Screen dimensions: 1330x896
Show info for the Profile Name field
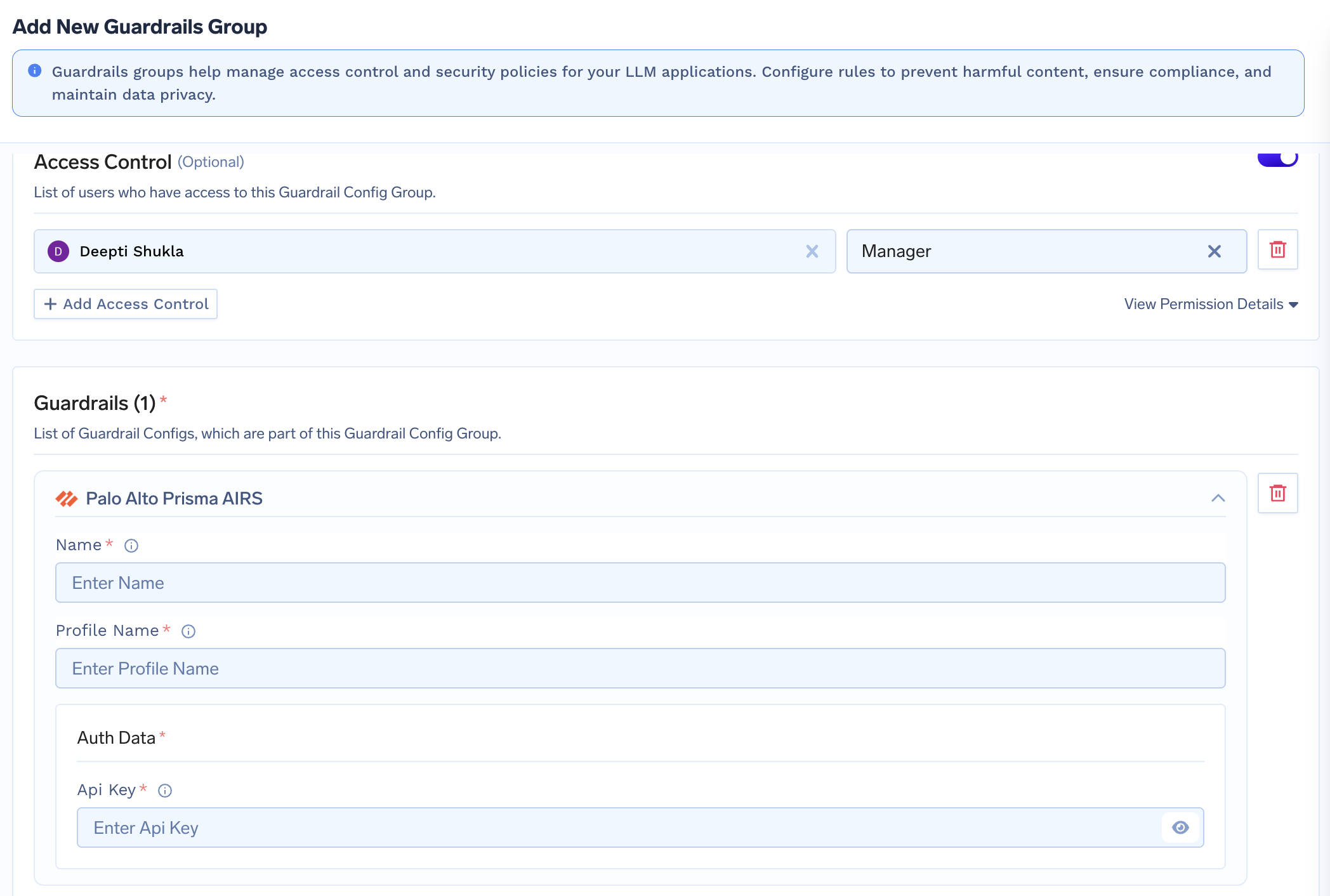[188, 631]
